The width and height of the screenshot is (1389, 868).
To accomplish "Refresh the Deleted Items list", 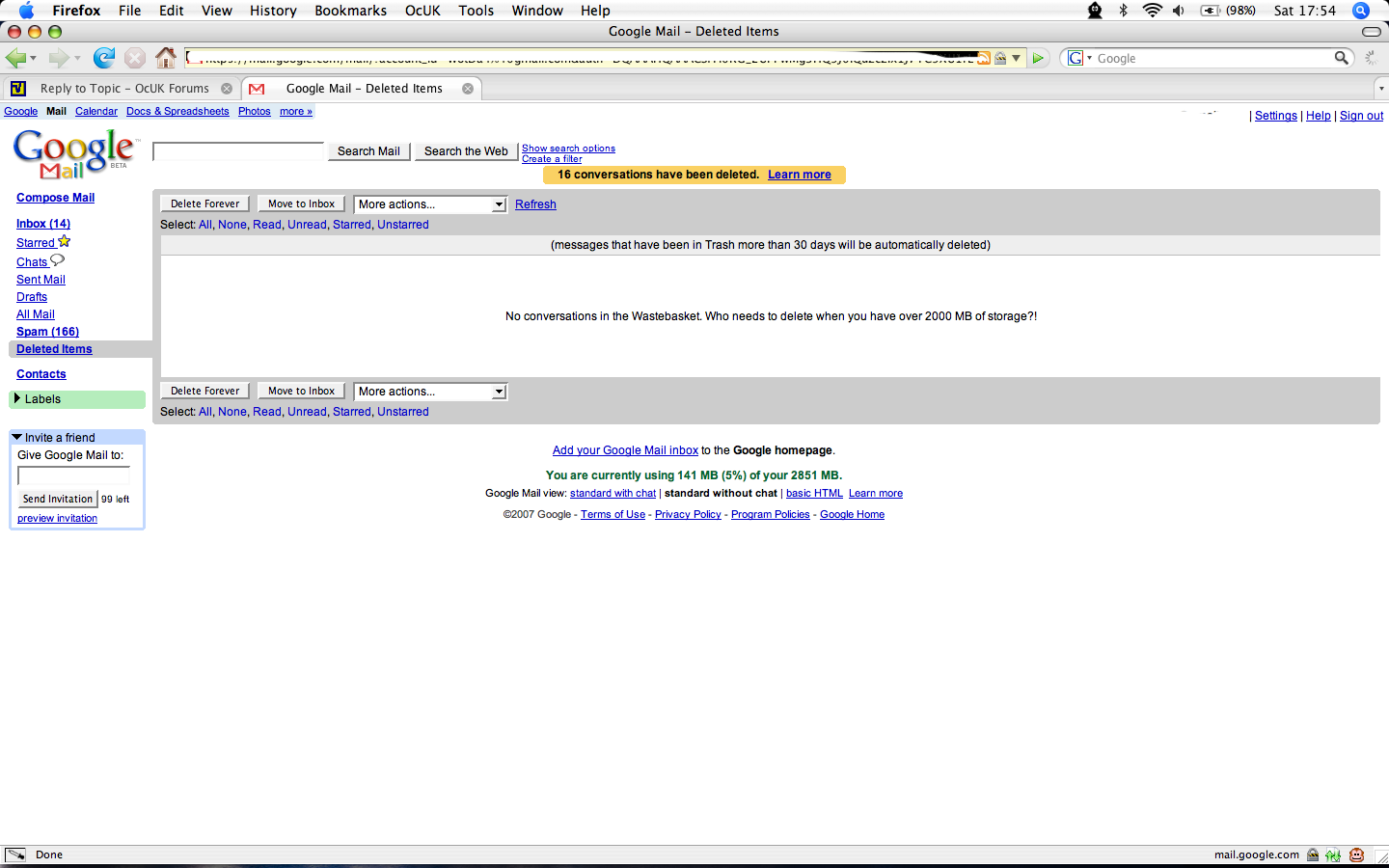I will [x=535, y=204].
